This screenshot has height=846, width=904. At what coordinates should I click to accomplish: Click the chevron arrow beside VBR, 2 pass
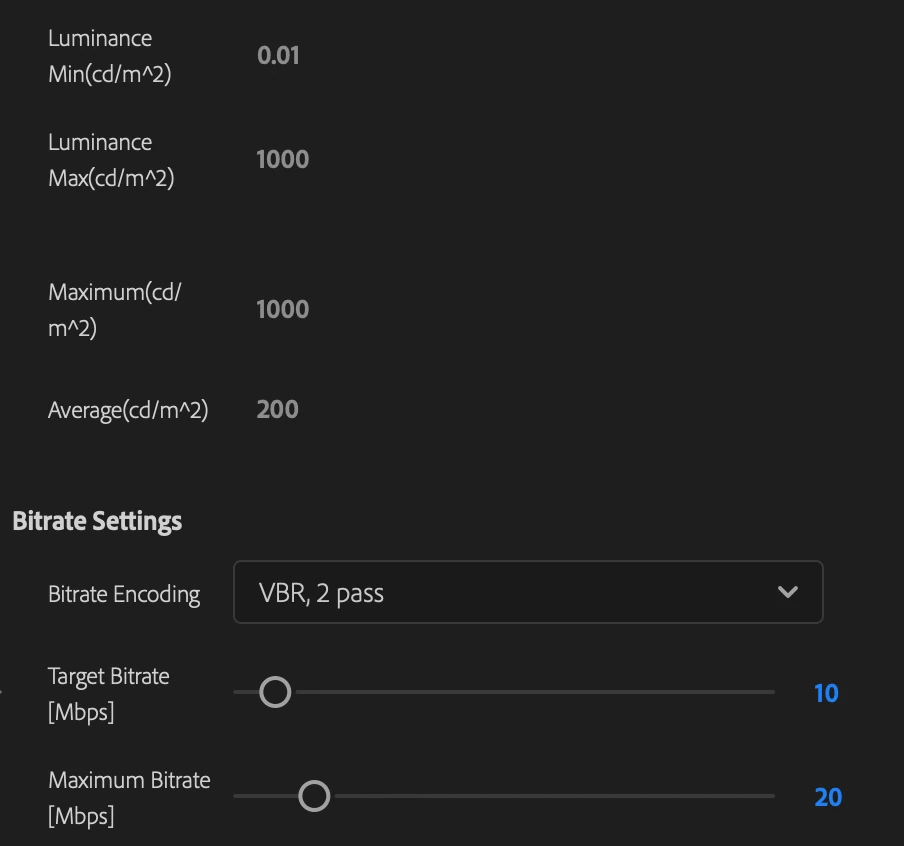coord(788,592)
